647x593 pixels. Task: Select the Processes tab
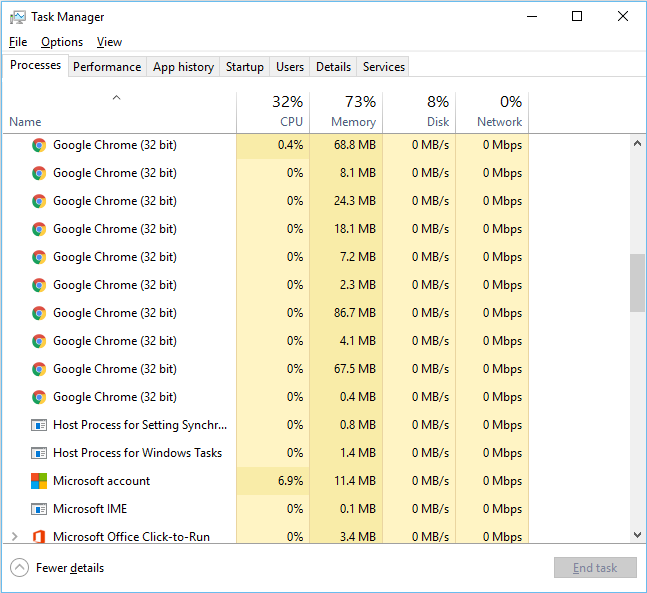click(35, 65)
